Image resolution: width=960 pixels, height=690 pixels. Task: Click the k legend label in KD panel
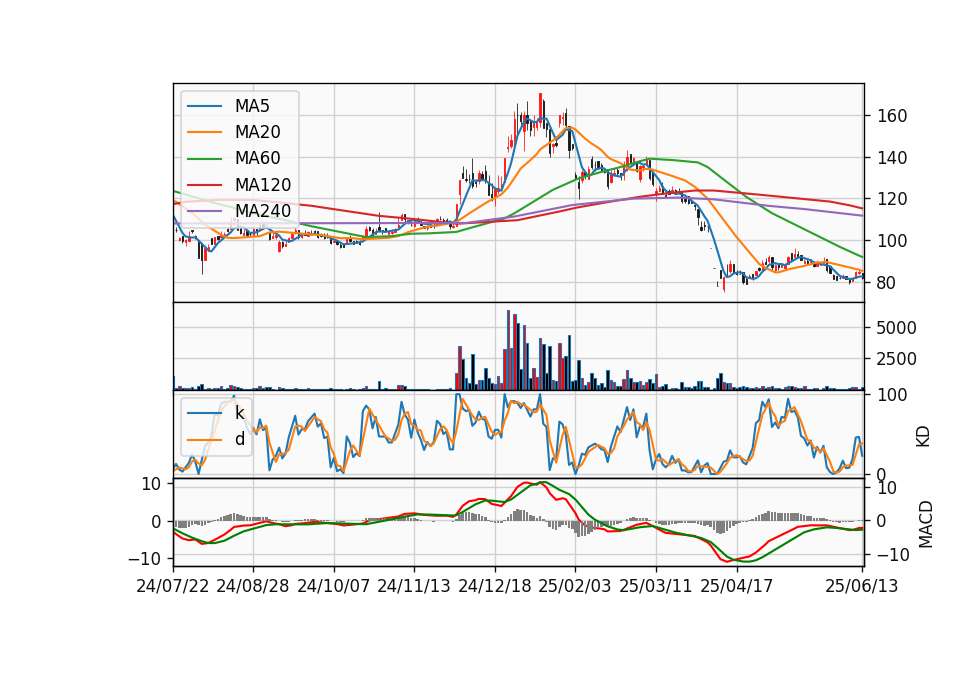pos(239,413)
